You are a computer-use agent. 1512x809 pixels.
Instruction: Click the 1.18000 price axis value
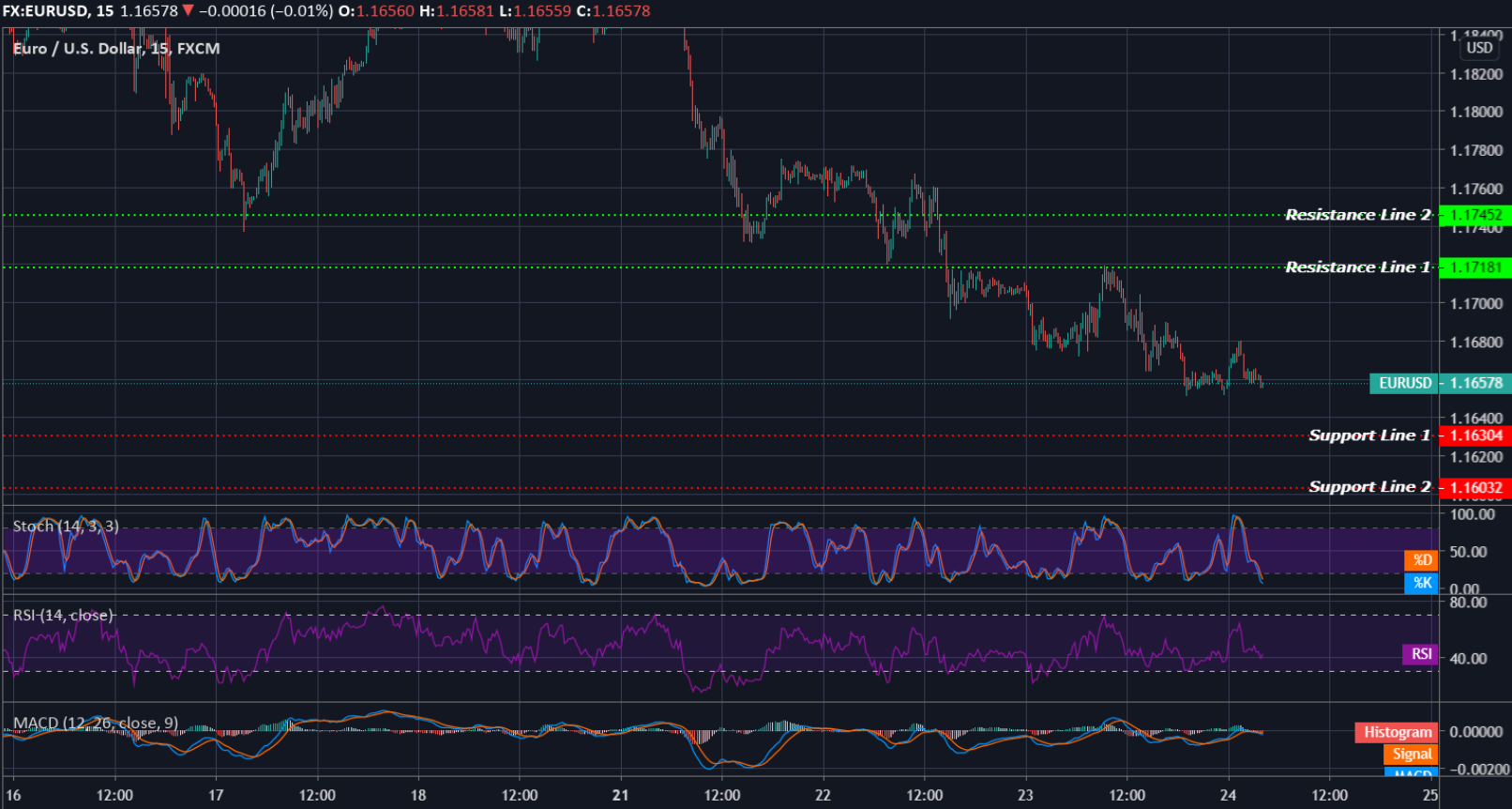[x=1475, y=112]
